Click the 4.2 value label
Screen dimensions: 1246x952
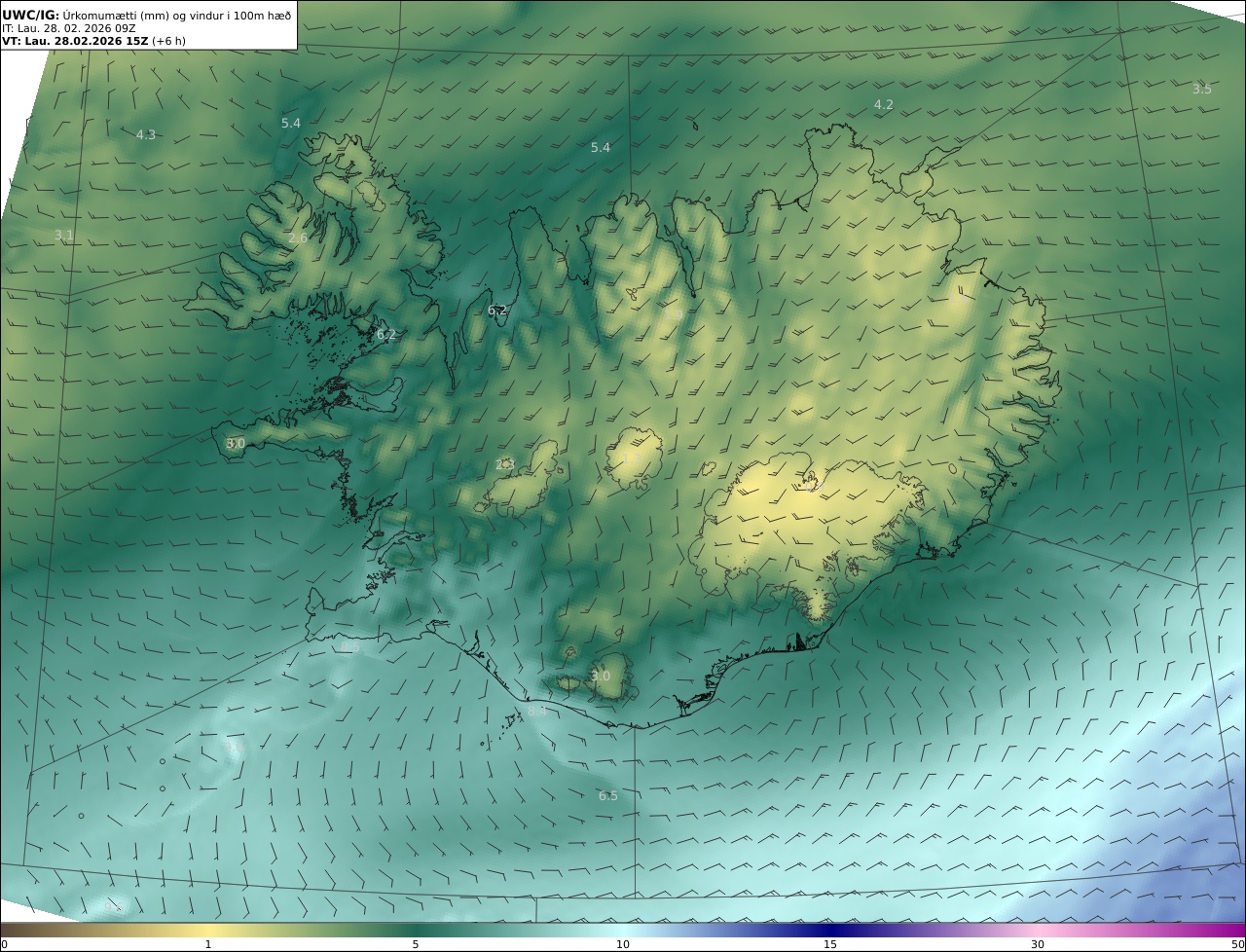pyautogui.click(x=883, y=104)
